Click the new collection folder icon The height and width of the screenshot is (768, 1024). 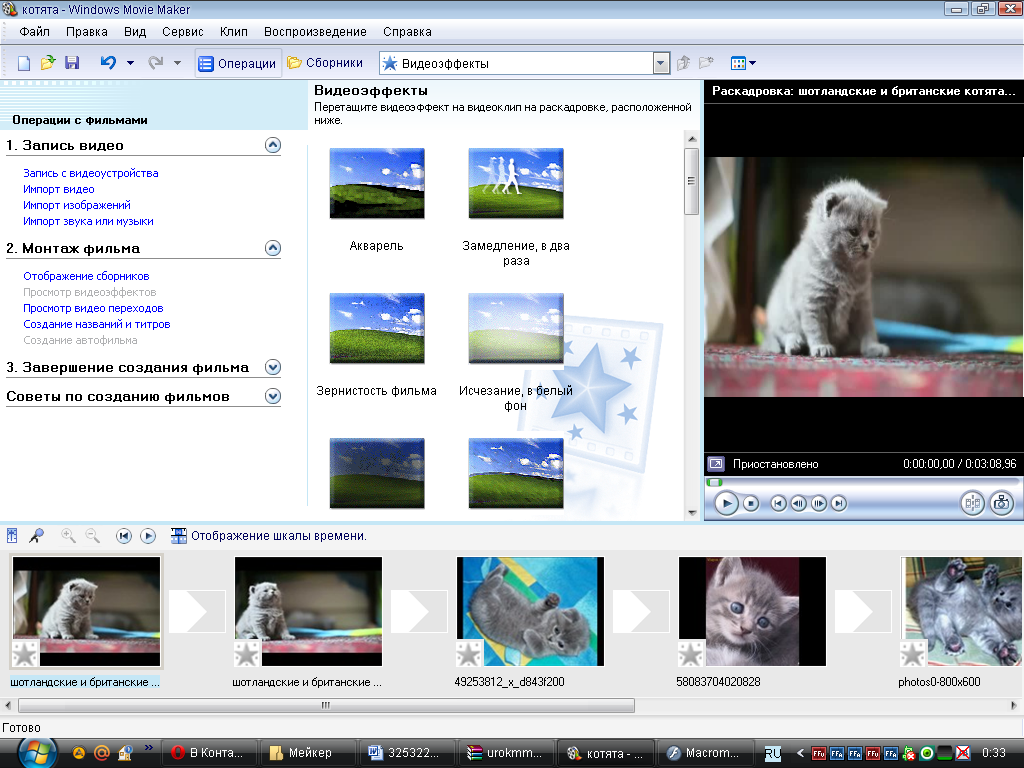pos(706,63)
